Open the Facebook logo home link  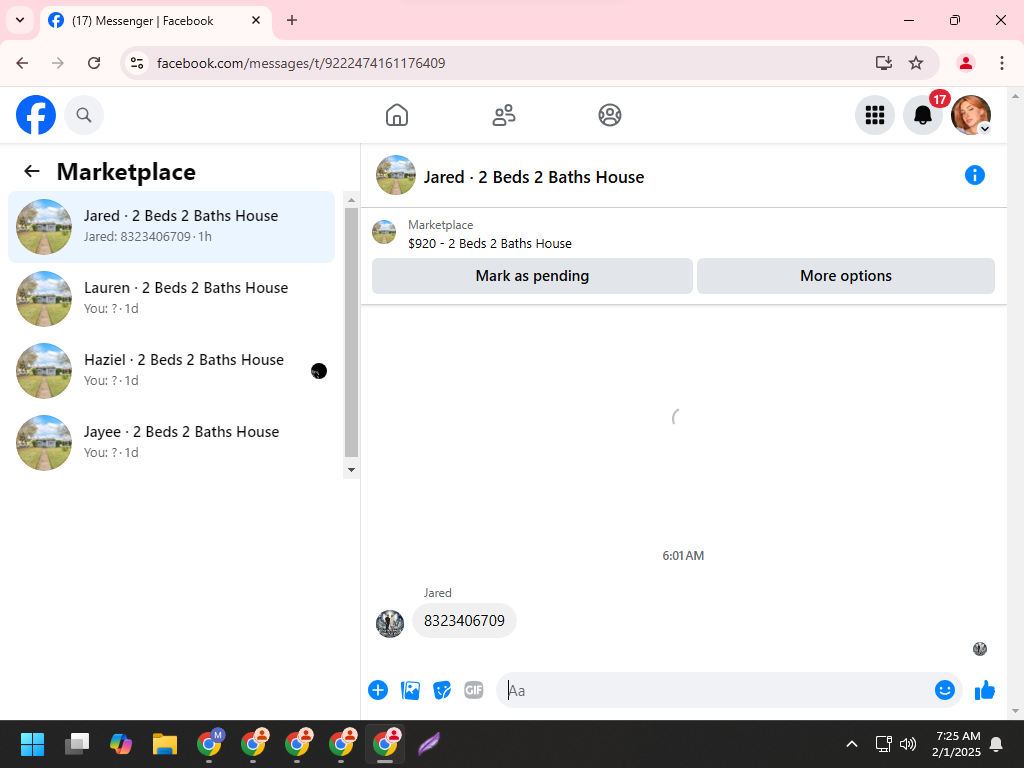(36, 115)
